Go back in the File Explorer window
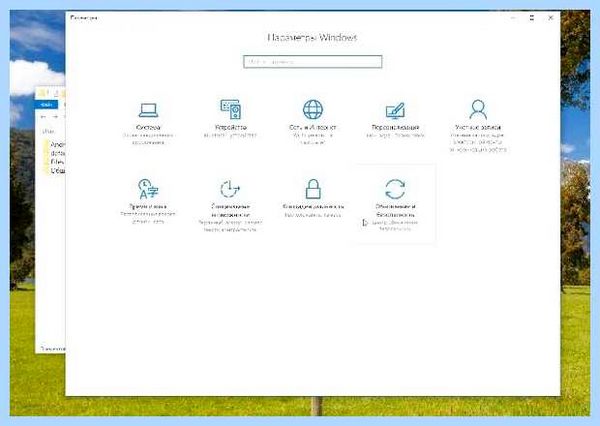The image size is (600, 426). pyautogui.click(x=43, y=116)
